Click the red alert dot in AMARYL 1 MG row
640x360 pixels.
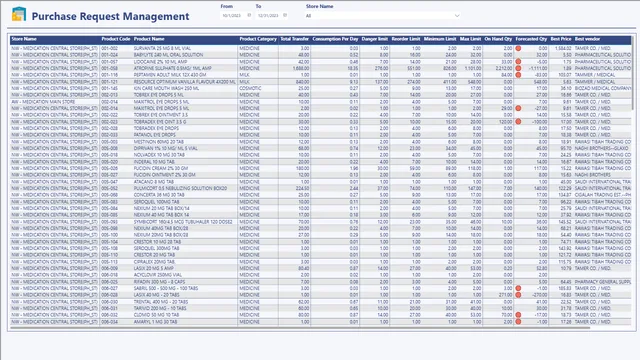pyautogui.click(x=518, y=322)
